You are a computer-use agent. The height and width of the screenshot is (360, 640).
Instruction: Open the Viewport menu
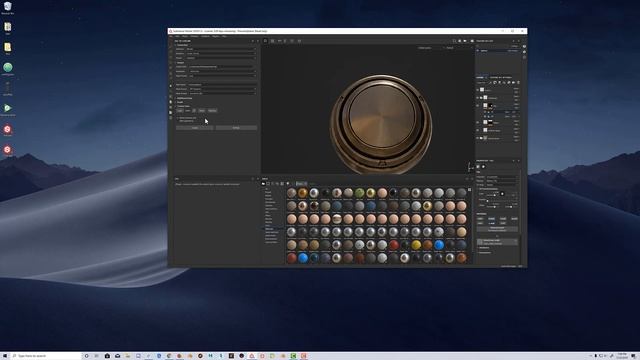tap(205, 36)
